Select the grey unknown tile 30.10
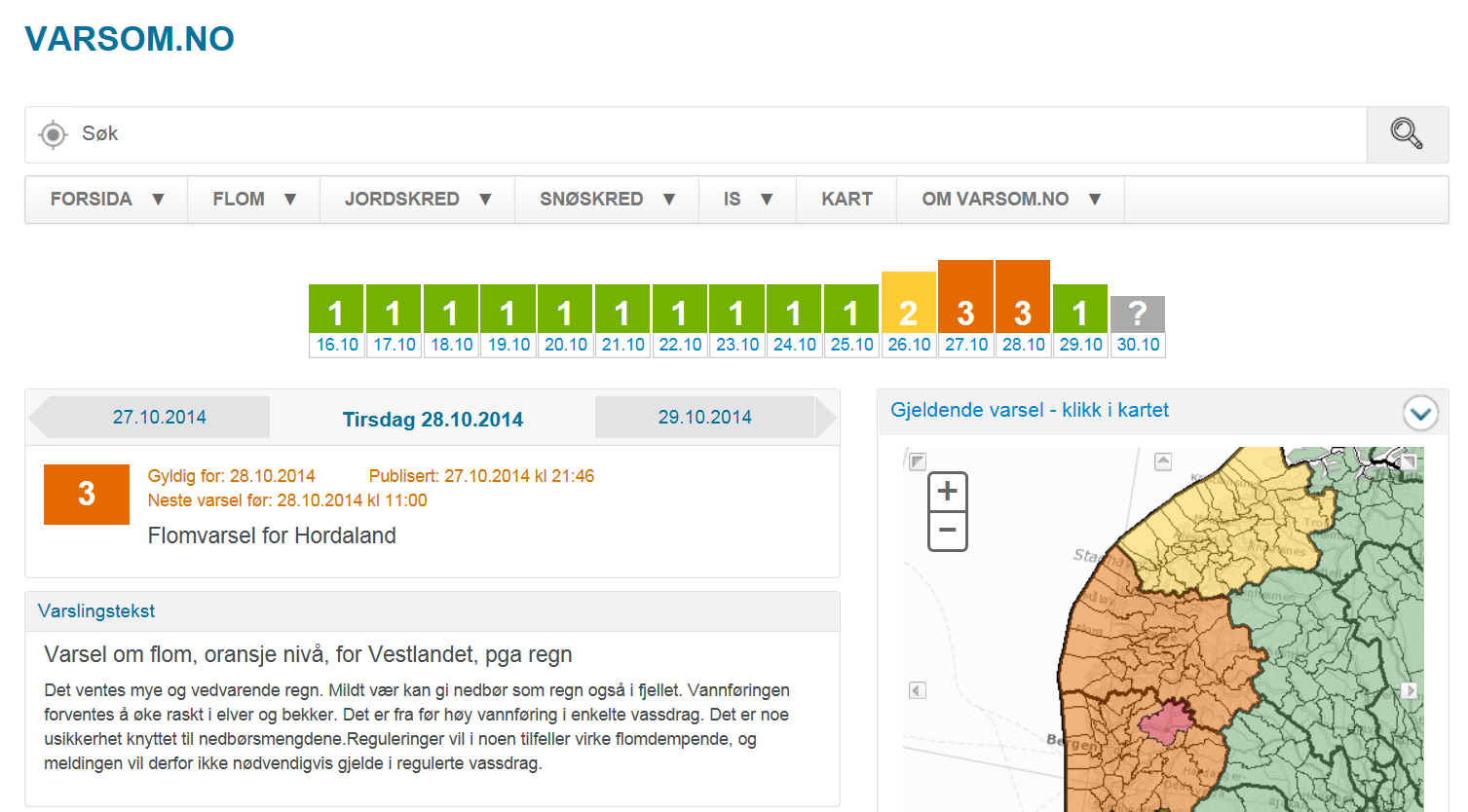Image resolution: width=1468 pixels, height=812 pixels. (x=1138, y=327)
